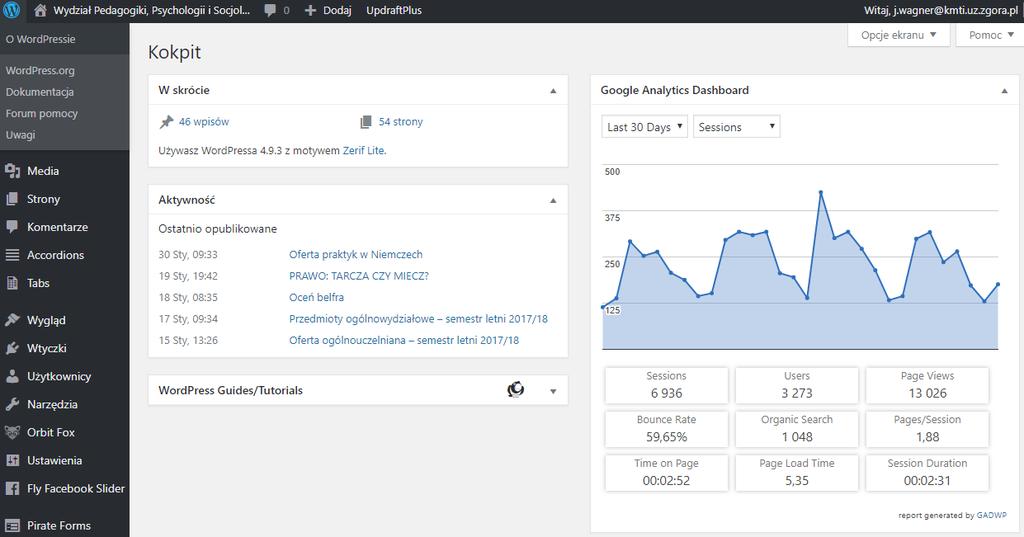1024x537 pixels.
Task: Open the Sessions metric dropdown
Action: (736, 127)
